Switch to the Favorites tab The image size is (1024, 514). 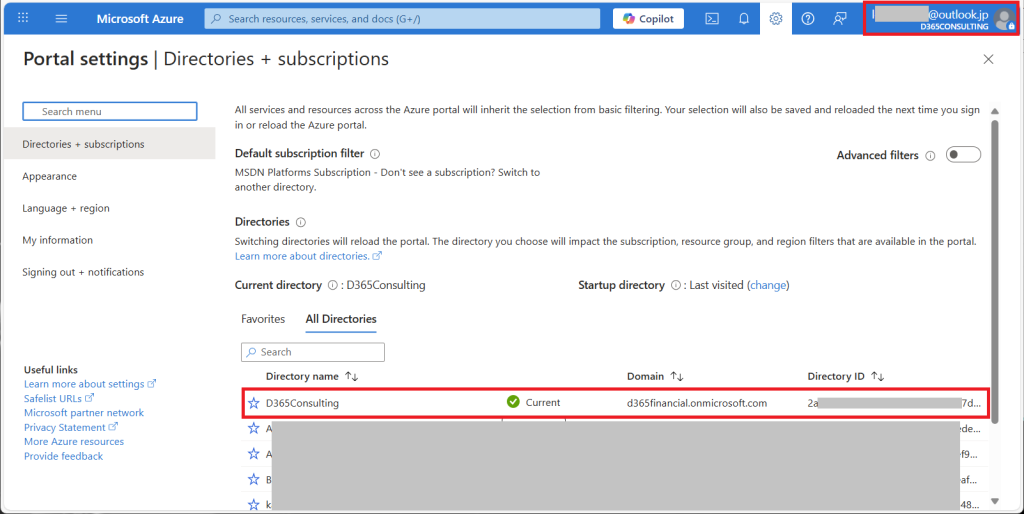click(x=263, y=319)
